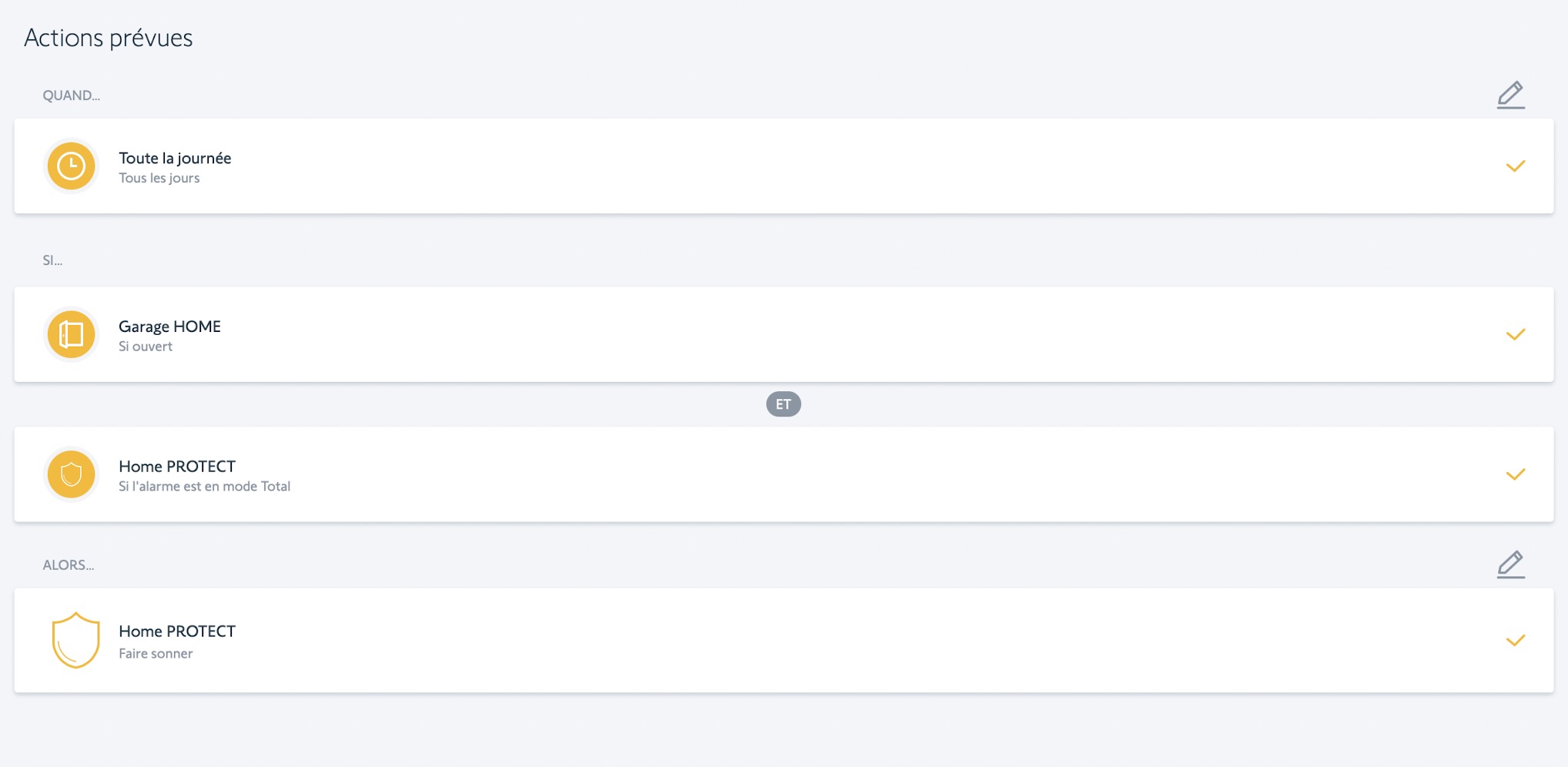This screenshot has height=767, width=1568.
Task: Click the Faire sonner action text
Action: (x=156, y=654)
